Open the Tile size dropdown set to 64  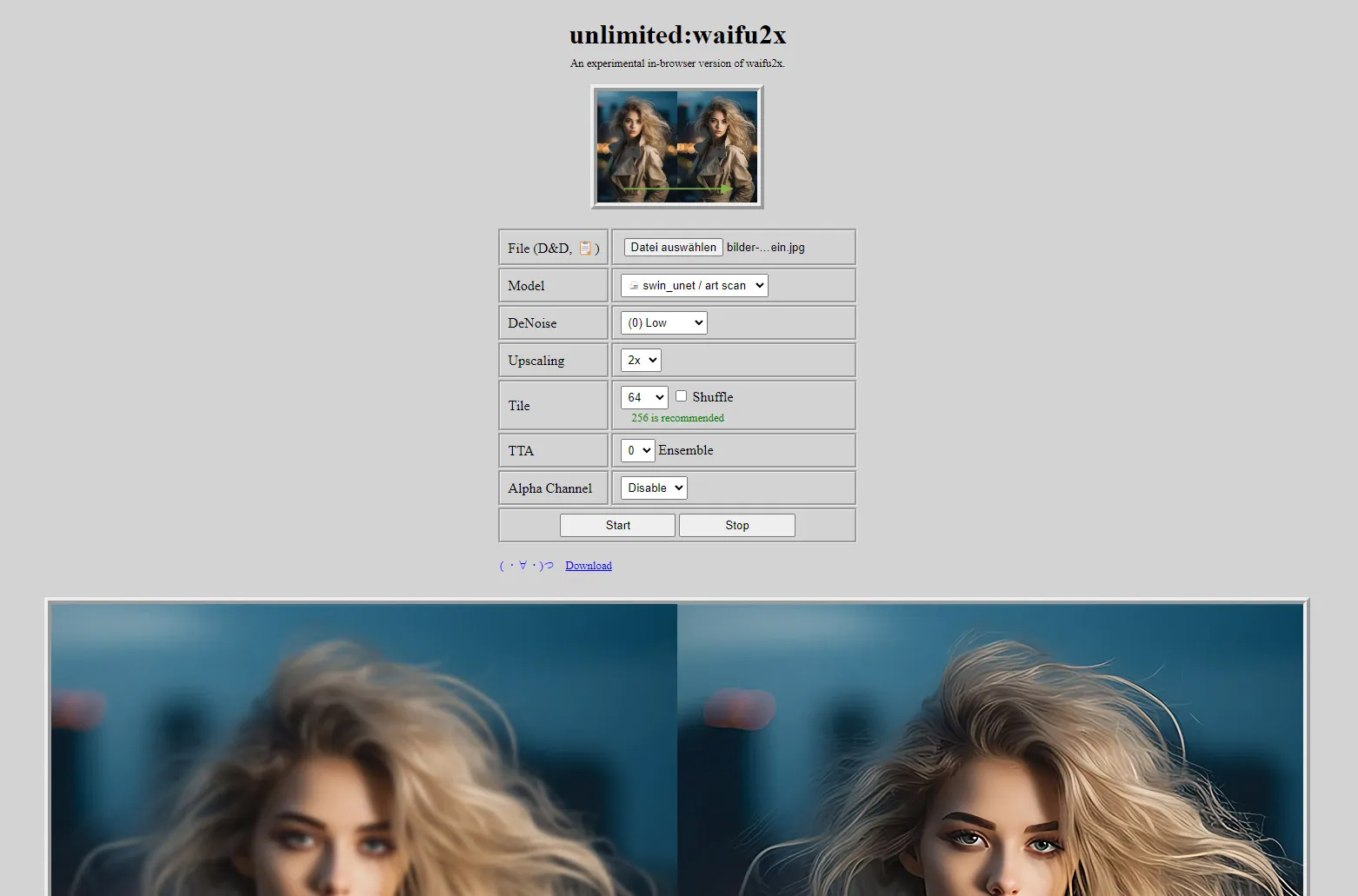pyautogui.click(x=644, y=397)
